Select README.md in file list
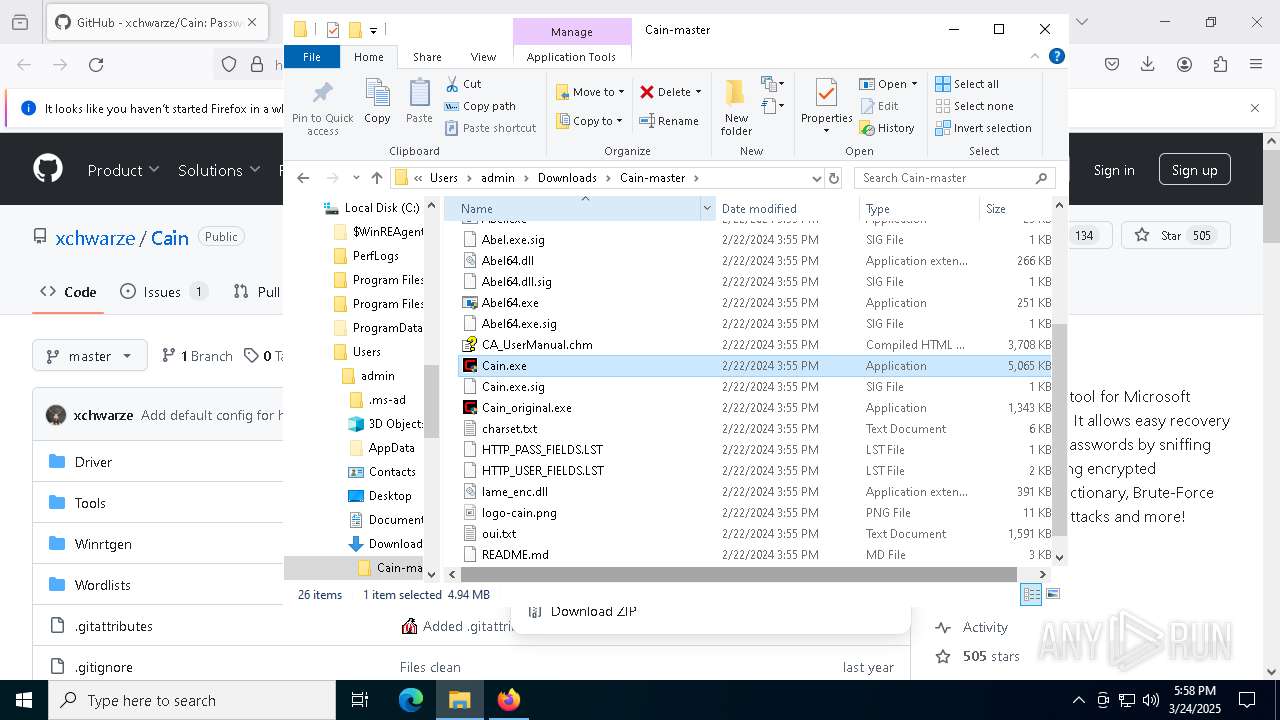This screenshot has width=1280, height=720. 515,555
